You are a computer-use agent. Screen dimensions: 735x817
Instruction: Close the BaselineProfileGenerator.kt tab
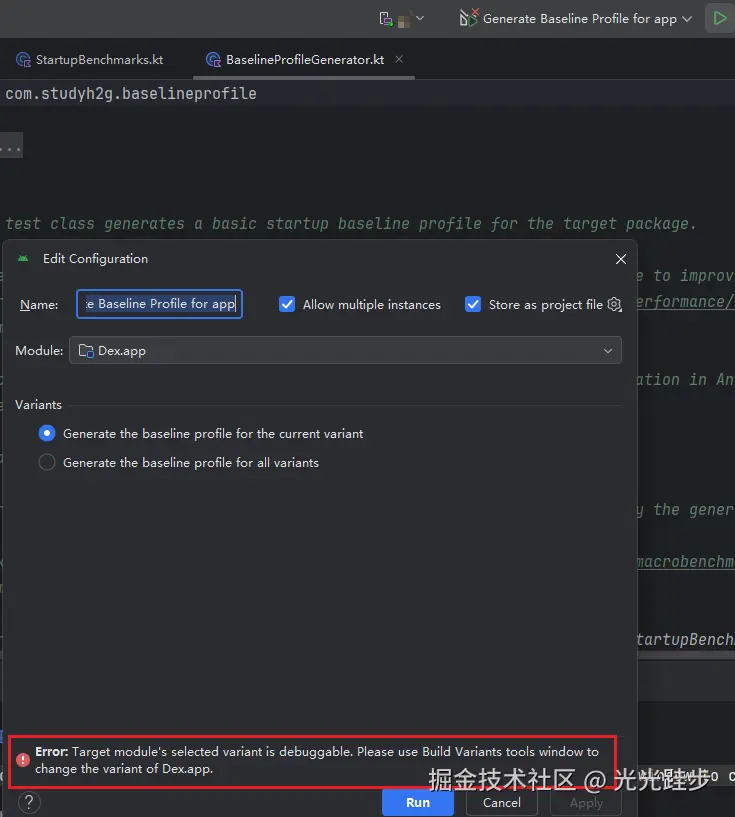(x=399, y=59)
